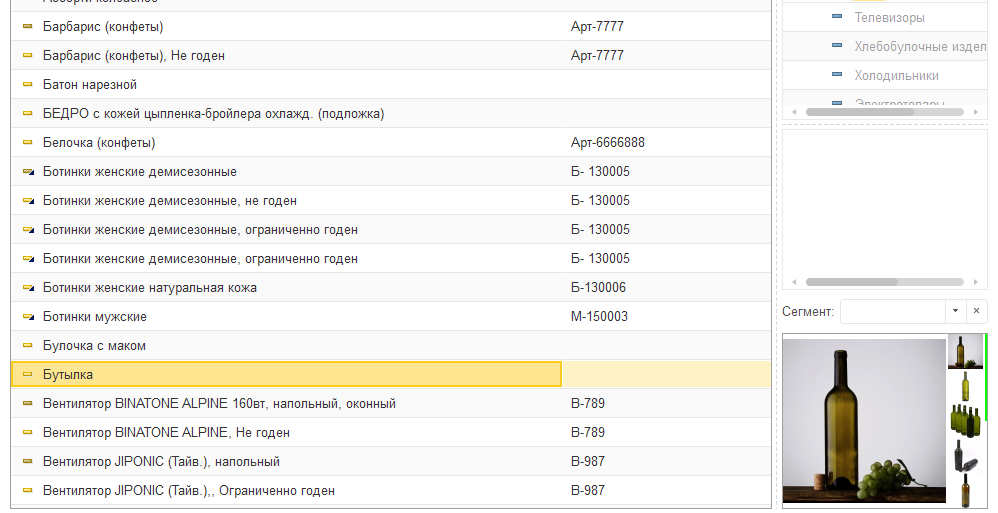This screenshot has width=998, height=513.
Task: Click the Хлебобулочные изделия category icon
Action: [837, 46]
